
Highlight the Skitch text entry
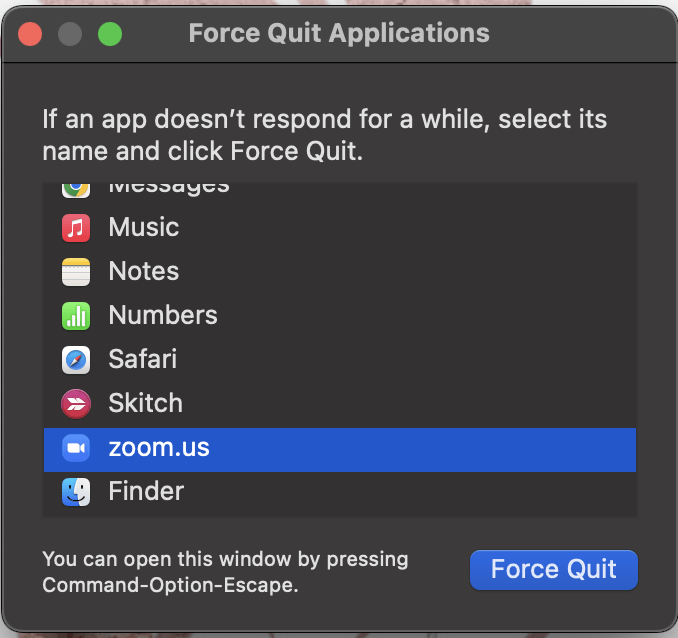click(x=146, y=403)
